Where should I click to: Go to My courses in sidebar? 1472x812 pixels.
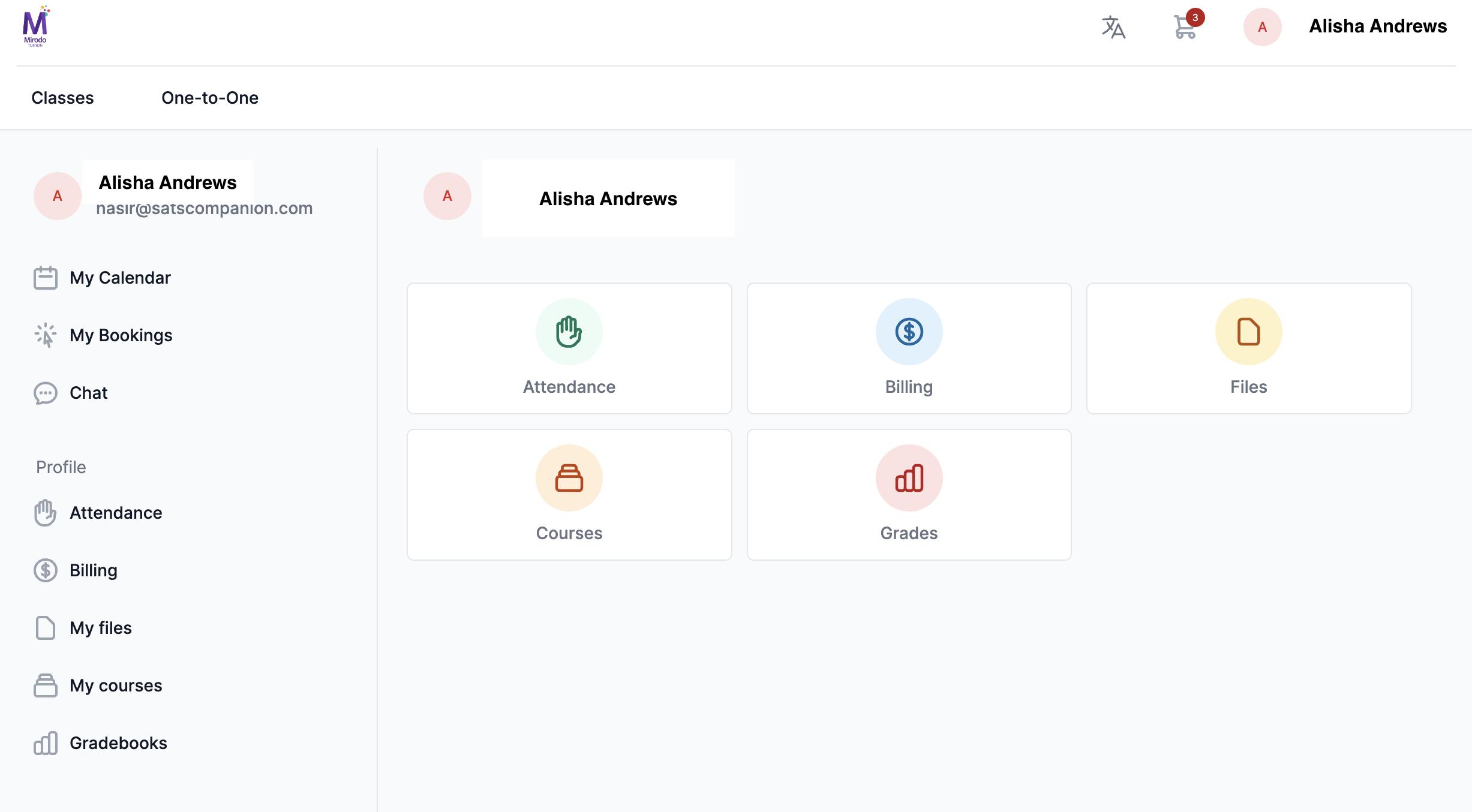116,685
